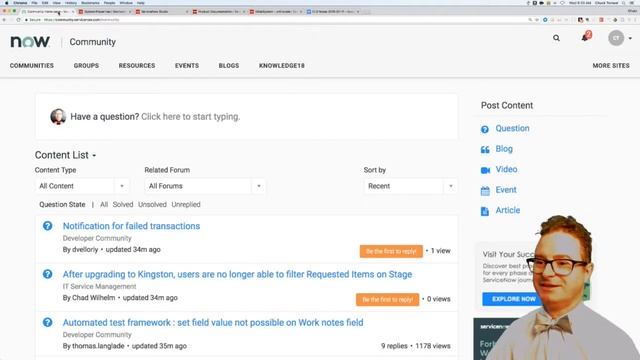
Task: Post a new Video link
Action: [506, 169]
